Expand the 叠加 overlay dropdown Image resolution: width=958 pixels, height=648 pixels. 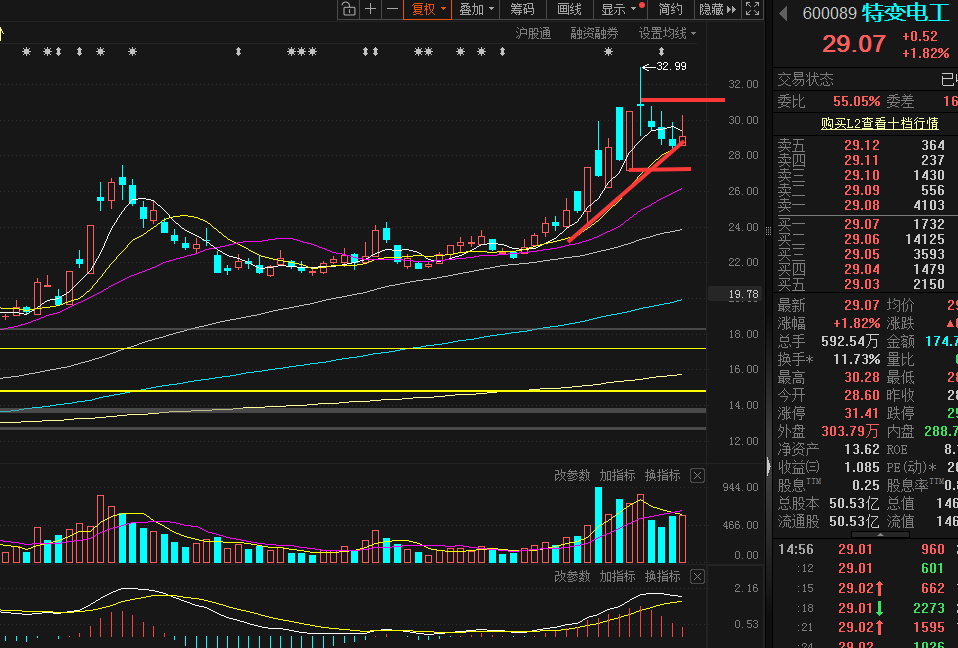[x=476, y=9]
